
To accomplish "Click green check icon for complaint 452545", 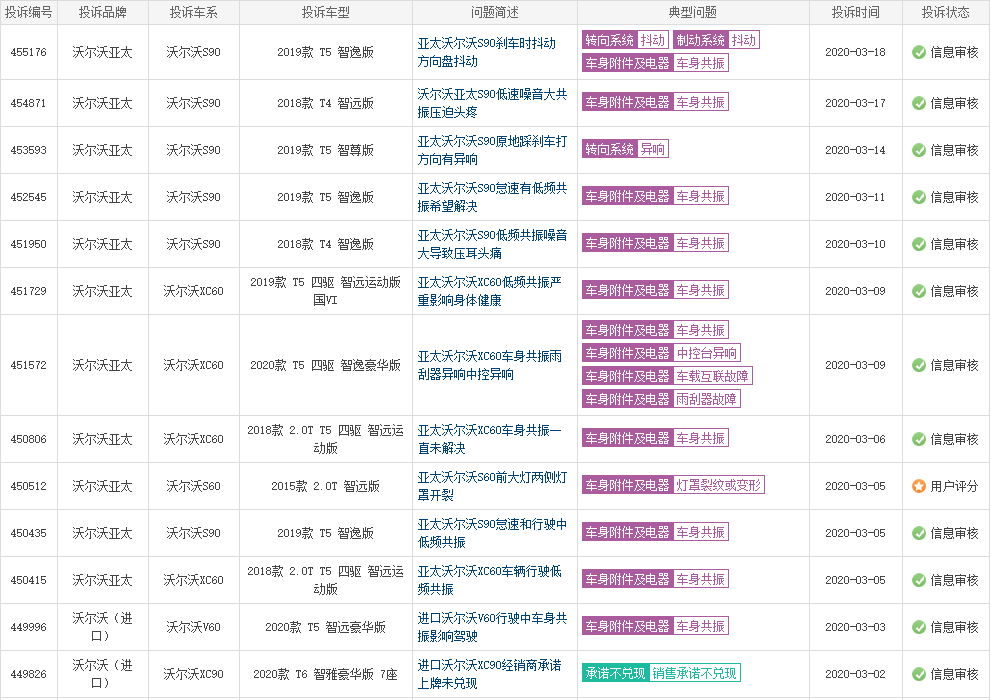I will tap(919, 197).
